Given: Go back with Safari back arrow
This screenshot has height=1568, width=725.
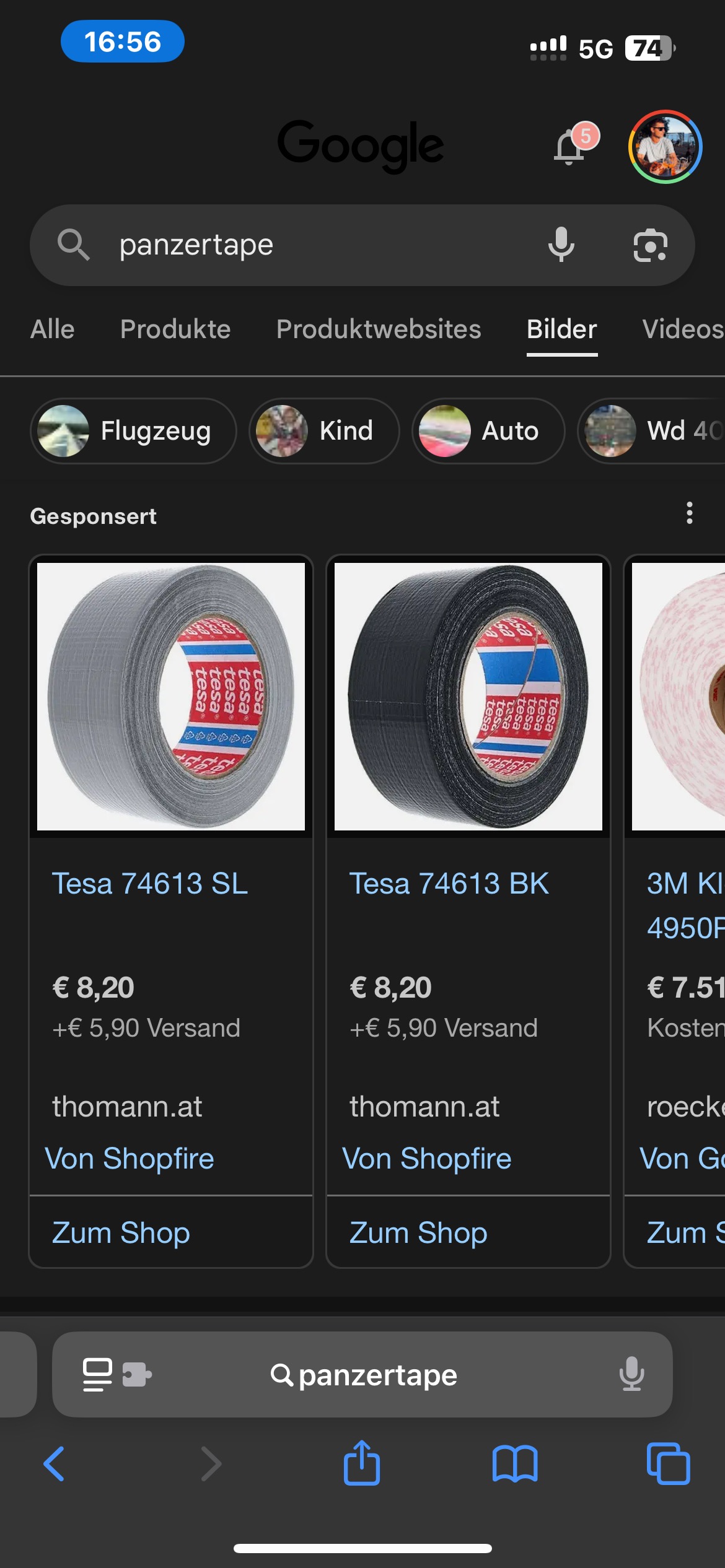Looking at the screenshot, I should pos(55,1464).
